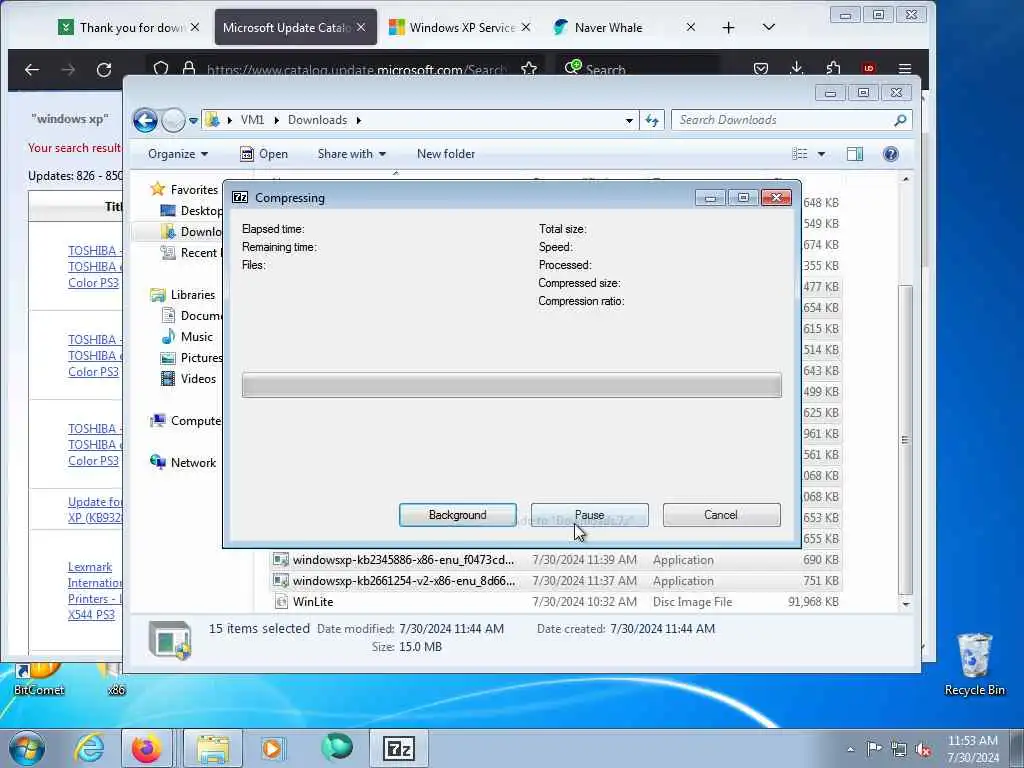Change view using the view icon
This screenshot has width=1024, height=768.
tap(800, 154)
